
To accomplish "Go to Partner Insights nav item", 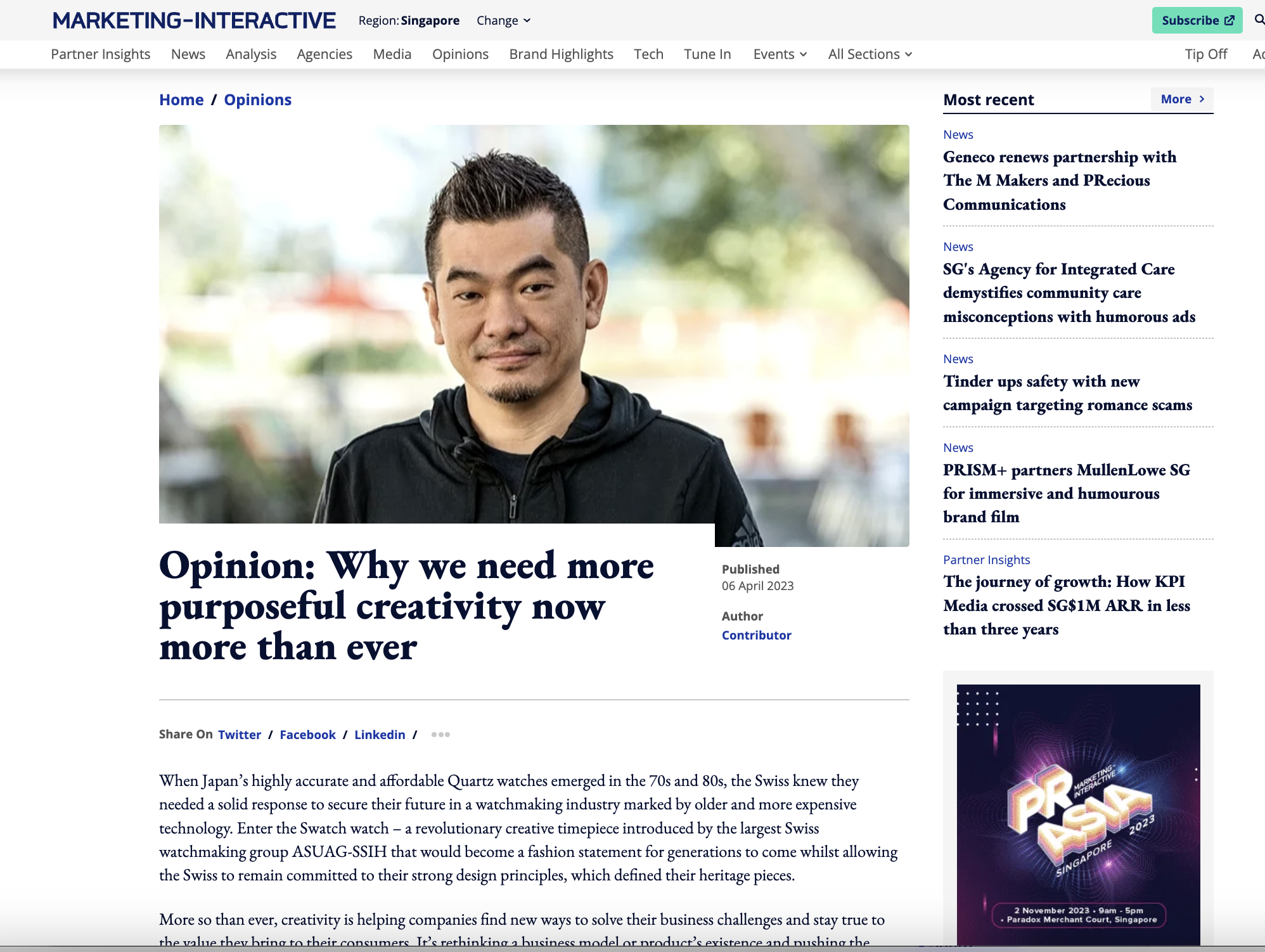I will (101, 54).
